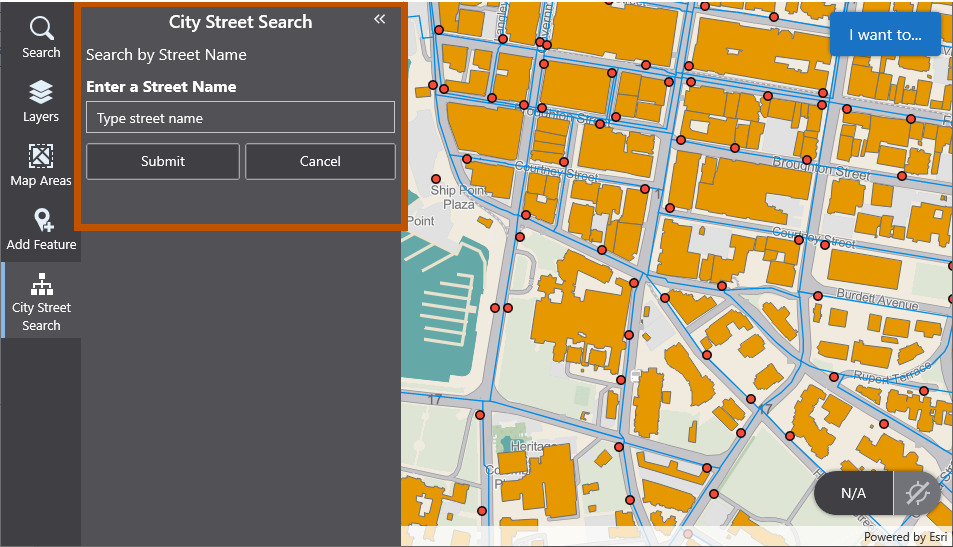Image resolution: width=953 pixels, height=547 pixels.
Task: Click the street name input field
Action: pos(240,118)
